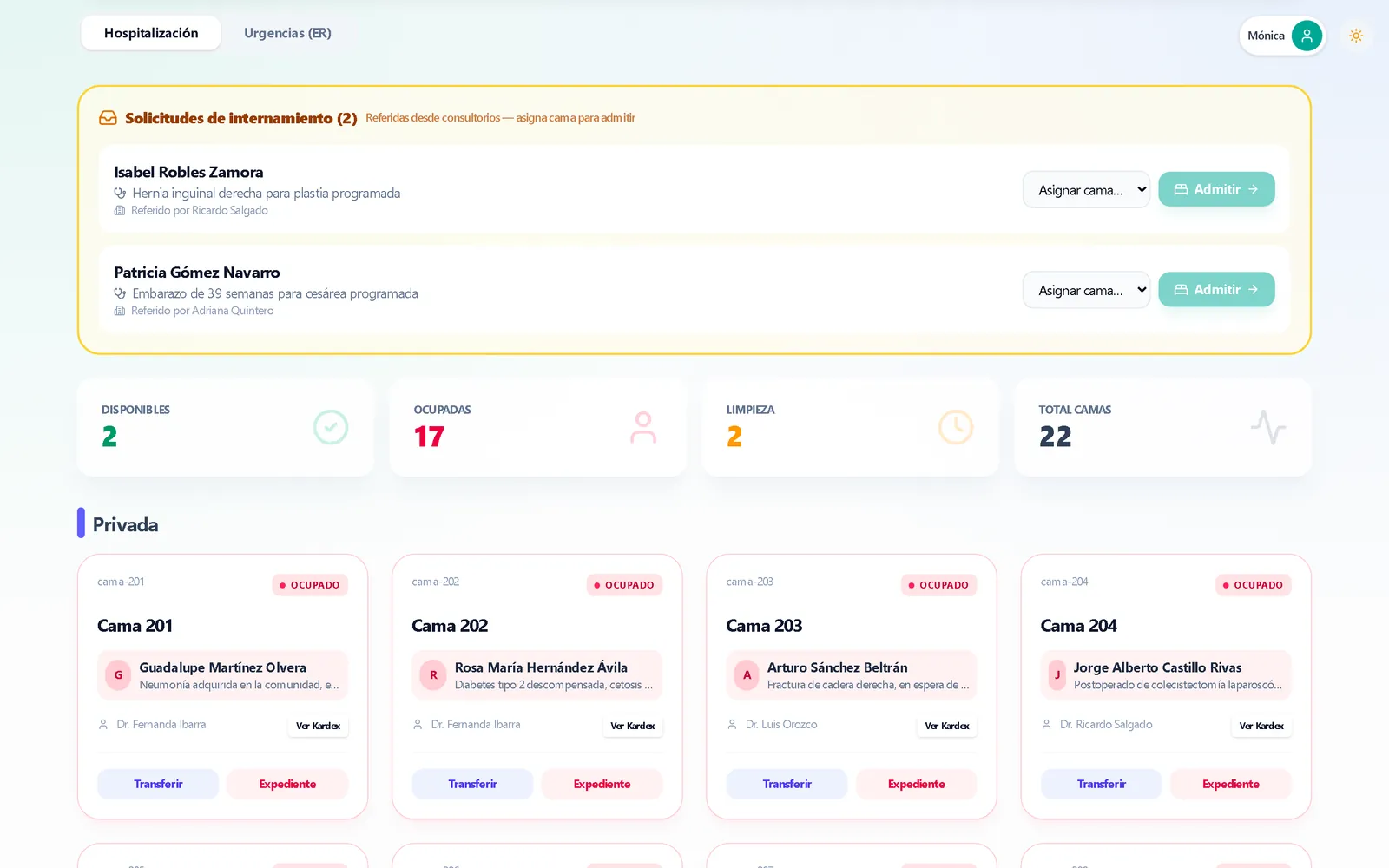Click the Ocupado badge on Cama 204
This screenshot has width=1389, height=868.
(1253, 585)
